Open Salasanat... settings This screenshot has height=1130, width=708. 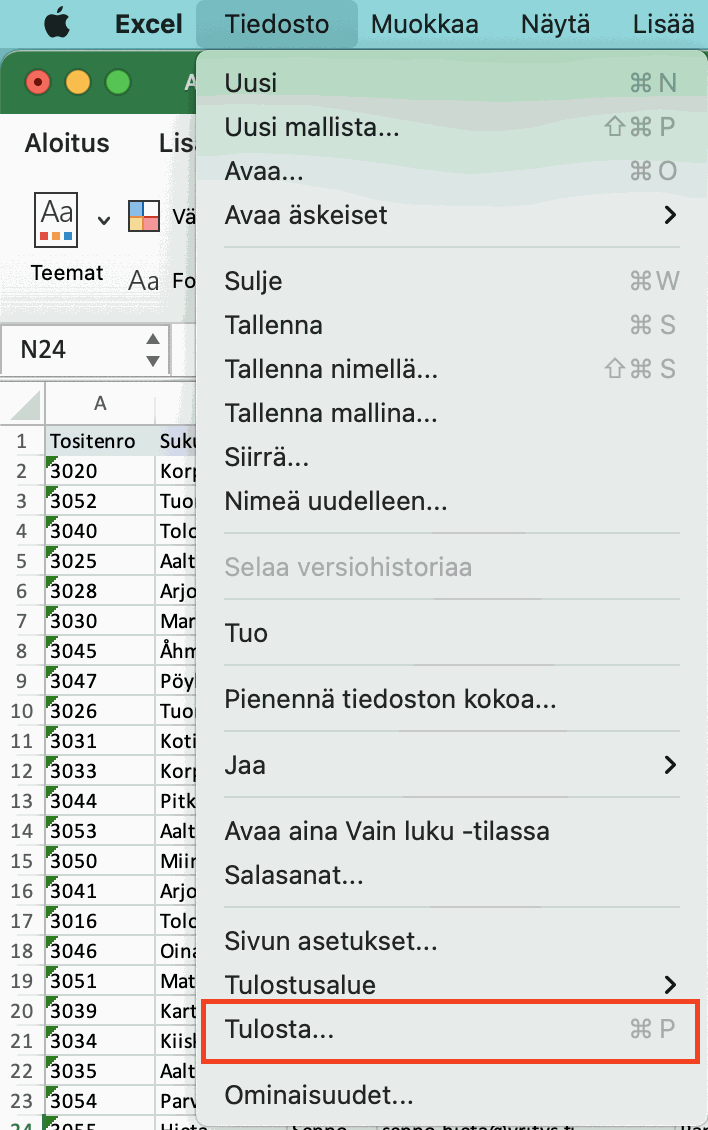point(451,874)
